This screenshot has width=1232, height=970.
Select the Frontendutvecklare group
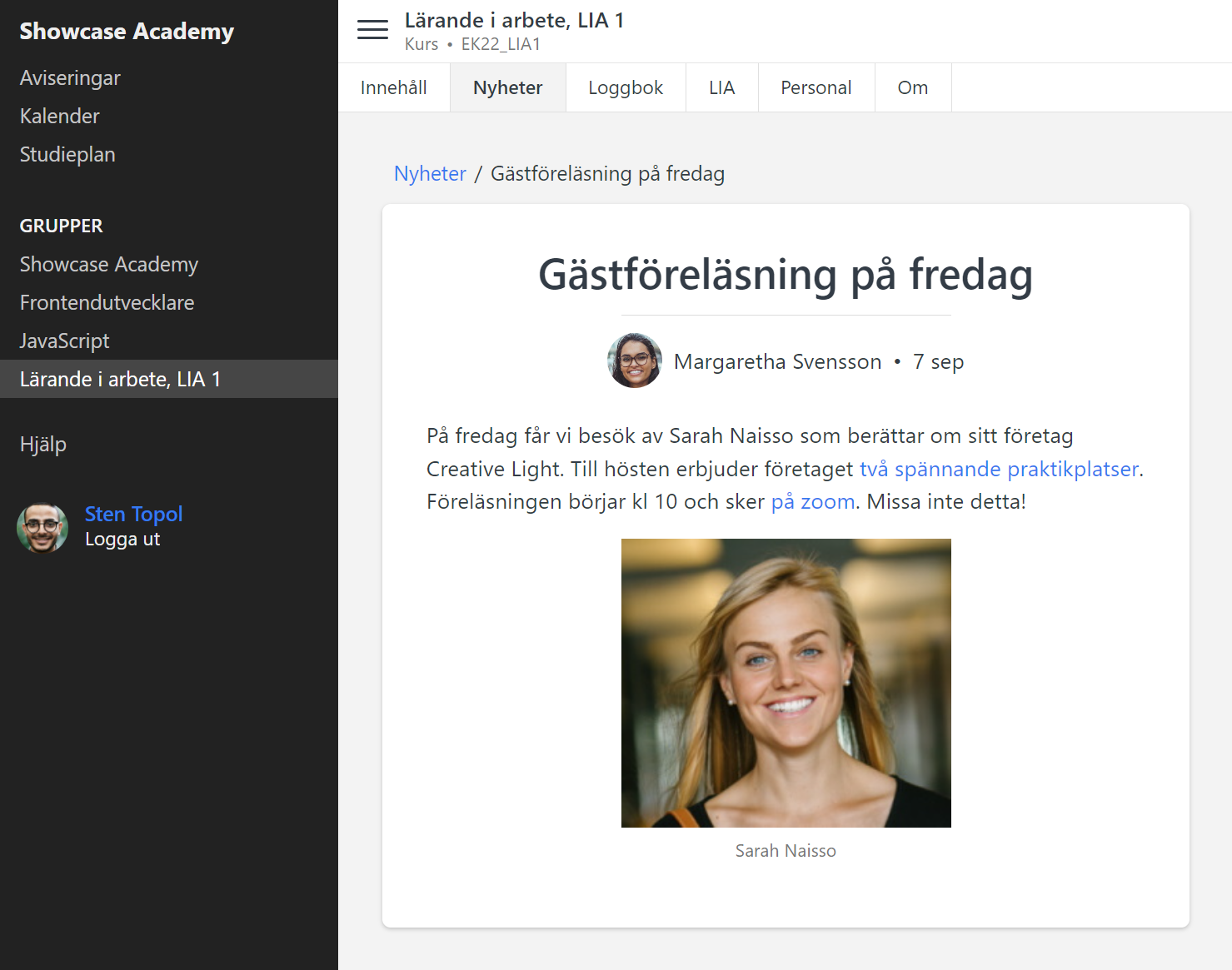click(x=107, y=302)
